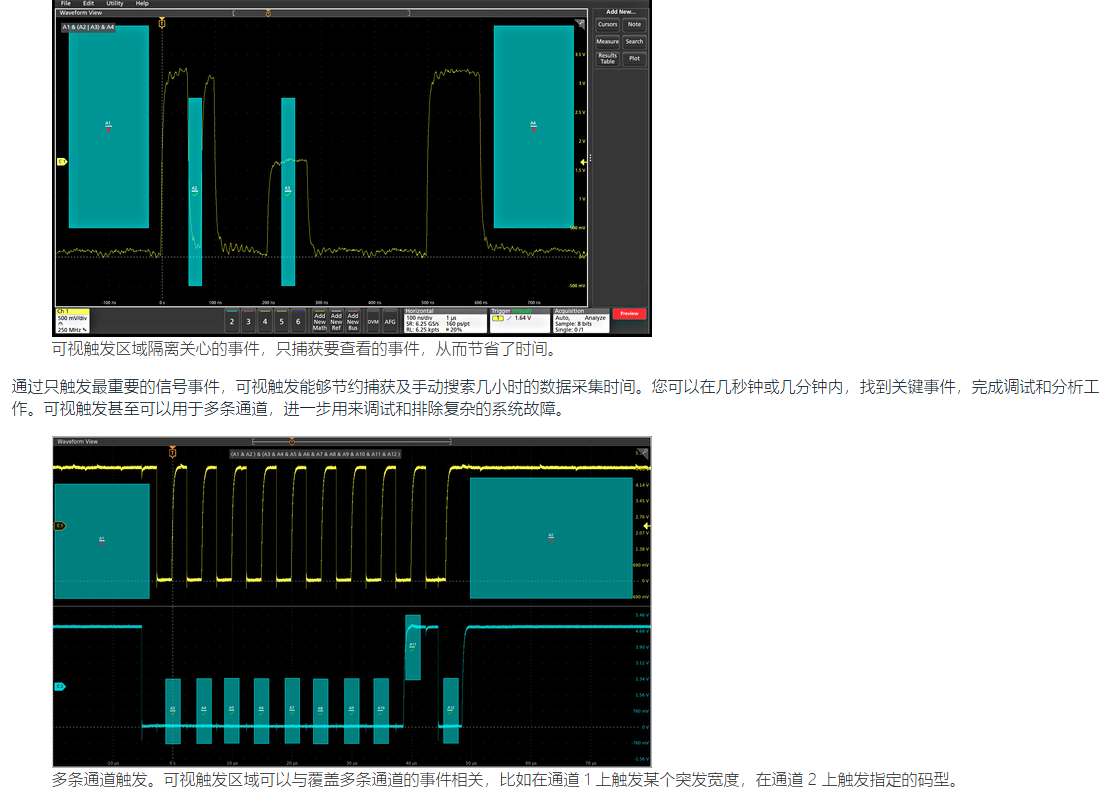Open the DVM digital voltmeter

[x=373, y=321]
